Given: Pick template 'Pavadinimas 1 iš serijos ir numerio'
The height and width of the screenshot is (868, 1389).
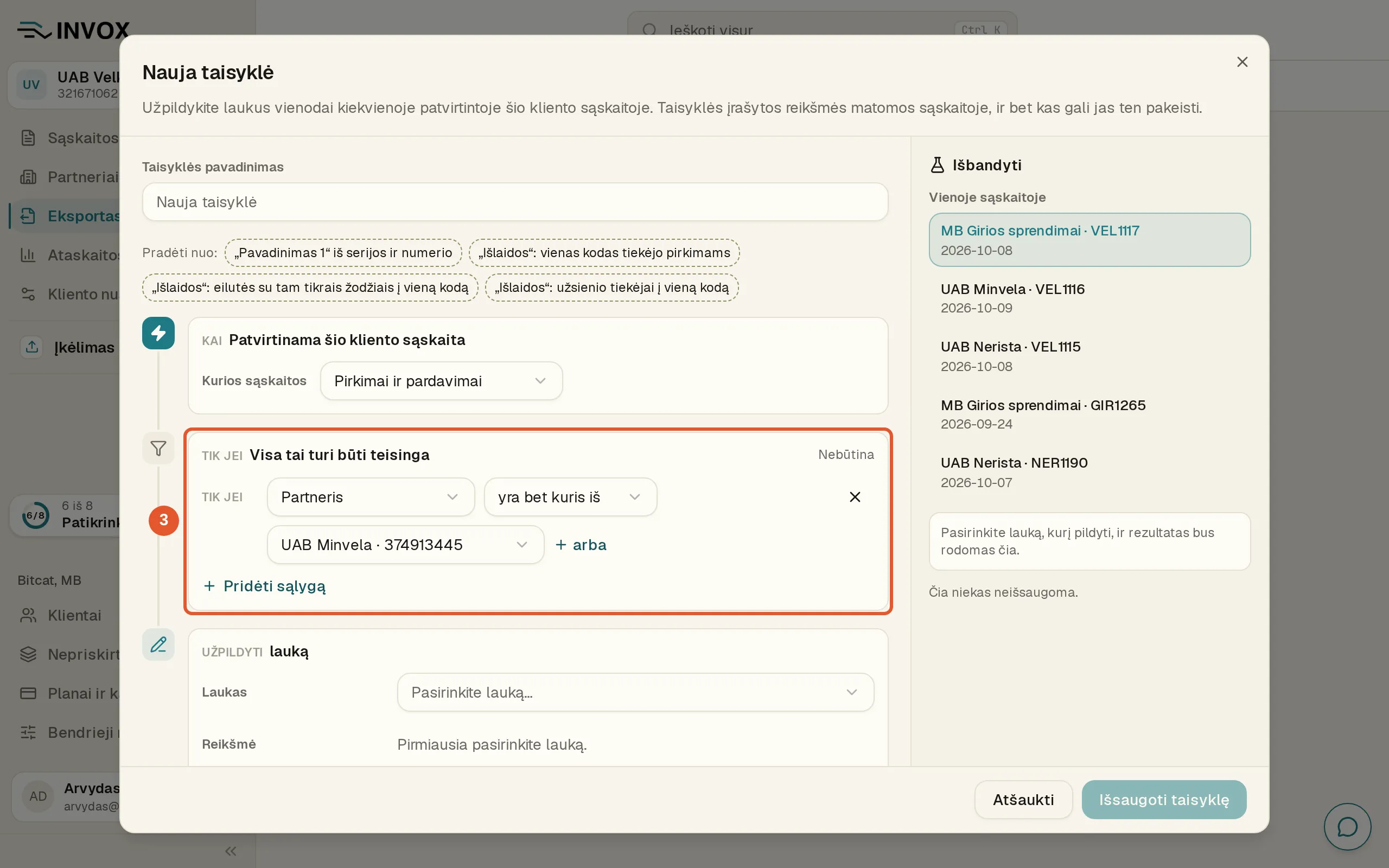Looking at the screenshot, I should click(x=343, y=253).
